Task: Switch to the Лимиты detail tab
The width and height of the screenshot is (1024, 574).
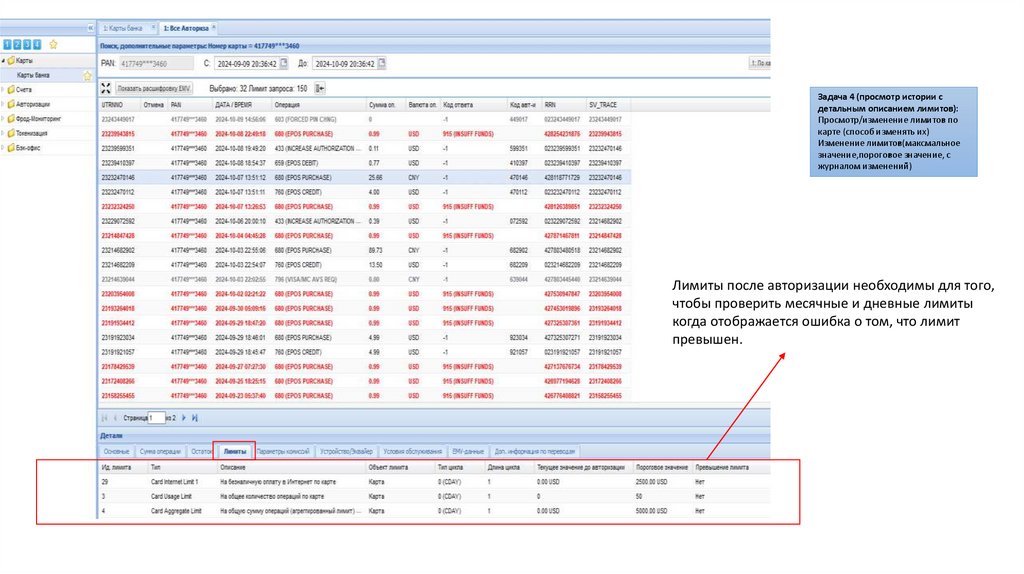Action: click(x=235, y=452)
